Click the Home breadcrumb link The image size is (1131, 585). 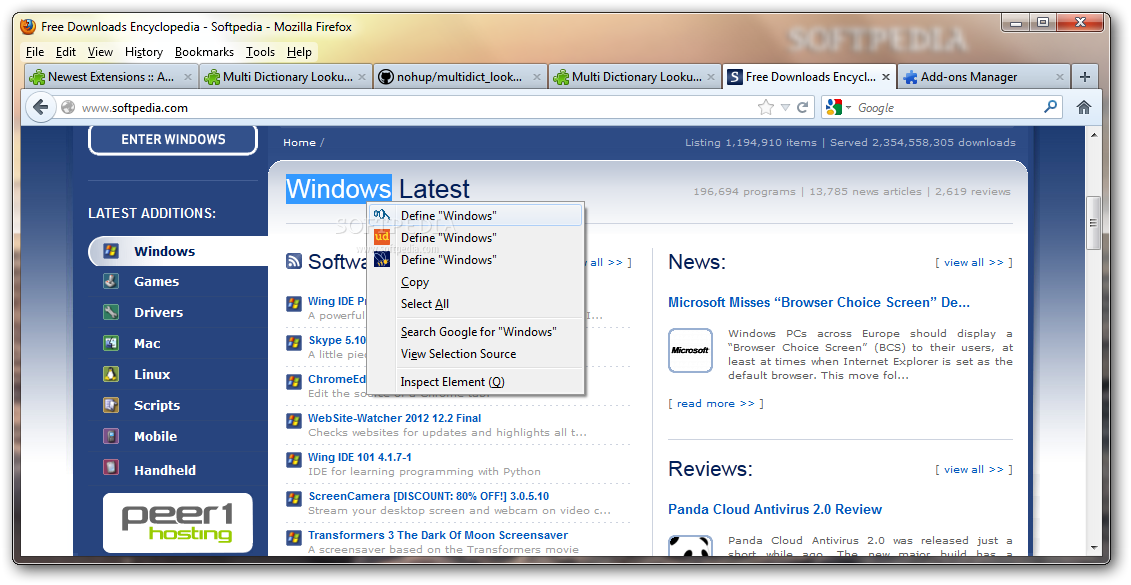pyautogui.click(x=299, y=142)
